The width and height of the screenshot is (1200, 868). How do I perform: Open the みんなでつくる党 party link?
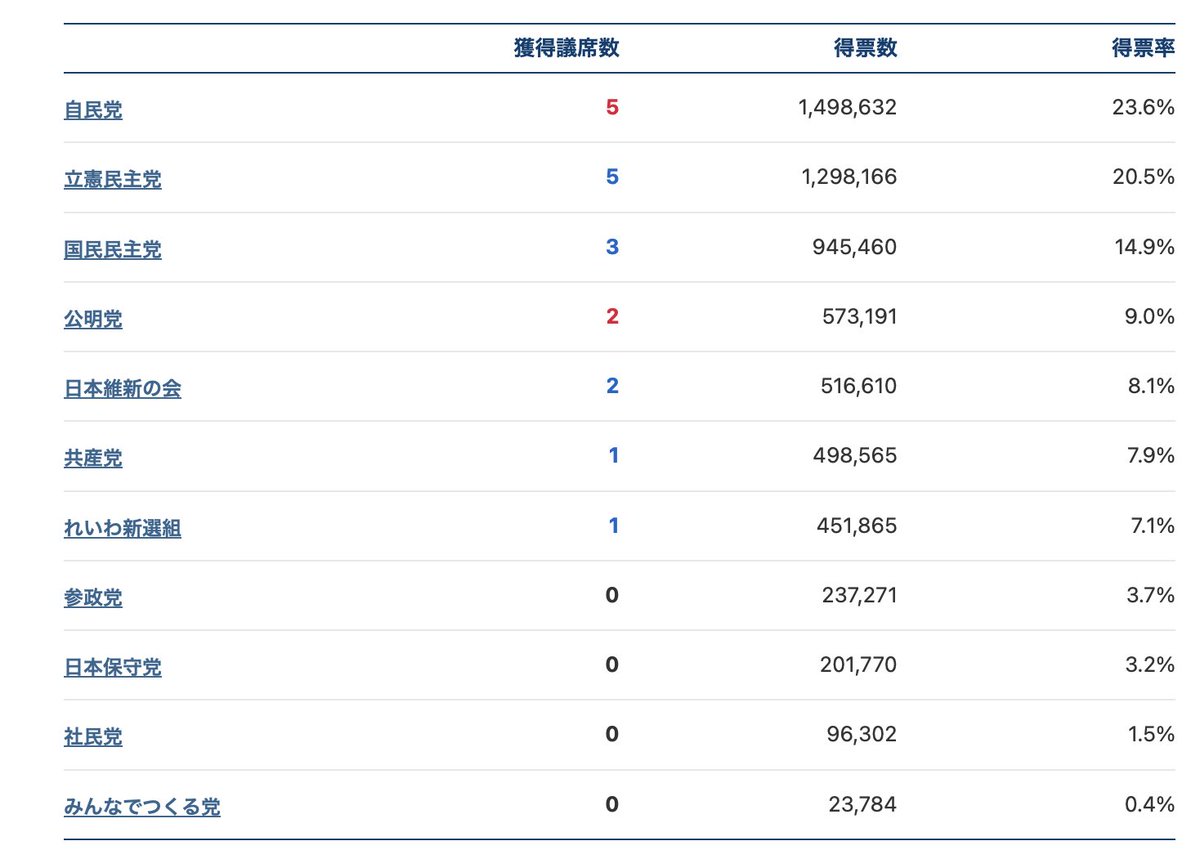(142, 807)
